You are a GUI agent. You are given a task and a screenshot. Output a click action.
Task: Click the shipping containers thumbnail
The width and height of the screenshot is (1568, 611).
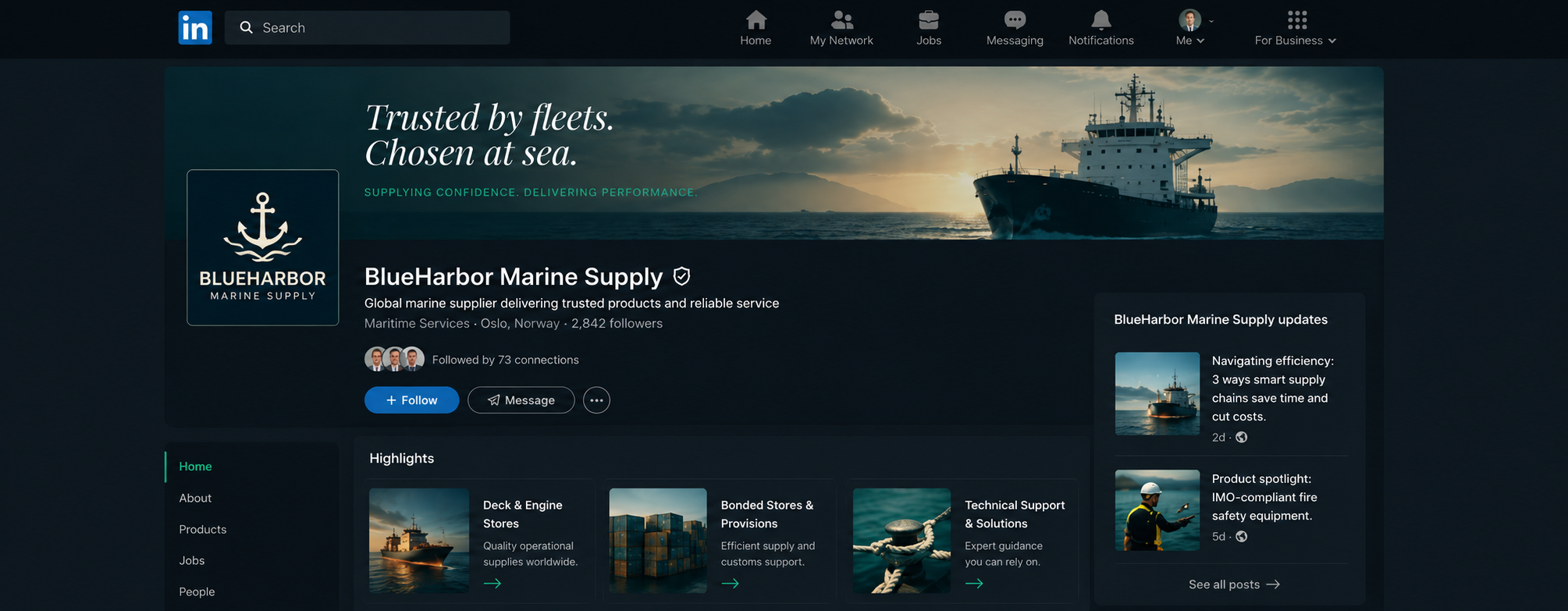pyautogui.click(x=658, y=541)
